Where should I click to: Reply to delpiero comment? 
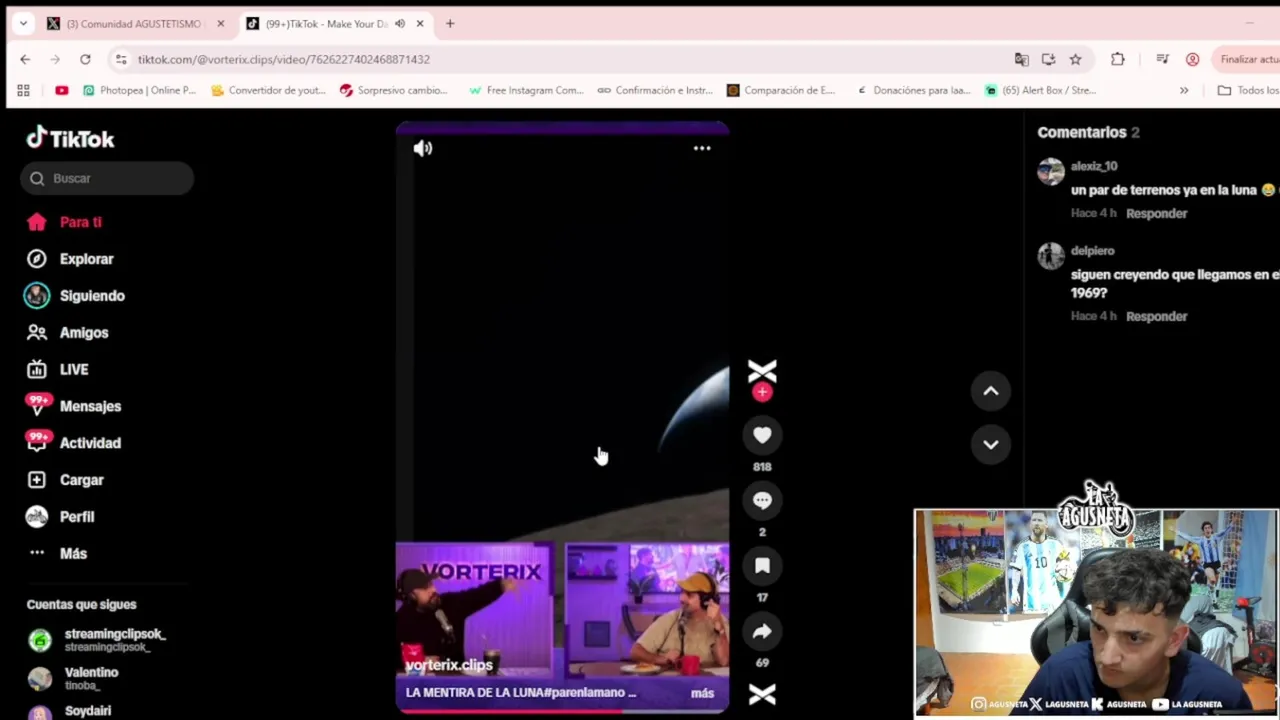point(1156,316)
